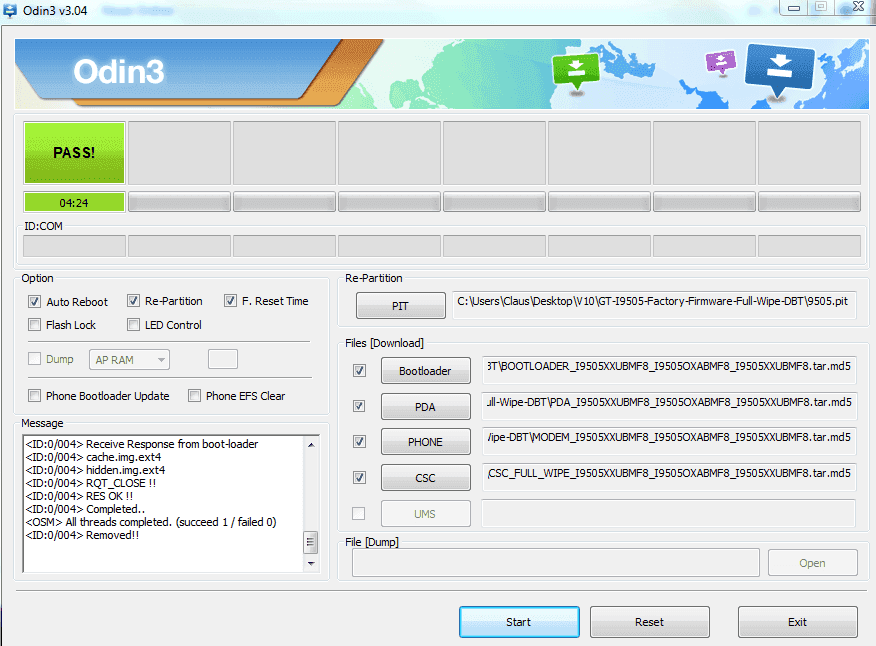This screenshot has width=876, height=646.
Task: Click the message log scroll up arrow
Action: click(311, 445)
